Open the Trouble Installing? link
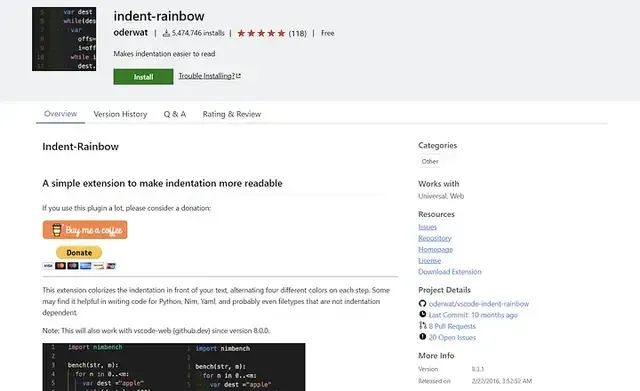 (x=209, y=76)
